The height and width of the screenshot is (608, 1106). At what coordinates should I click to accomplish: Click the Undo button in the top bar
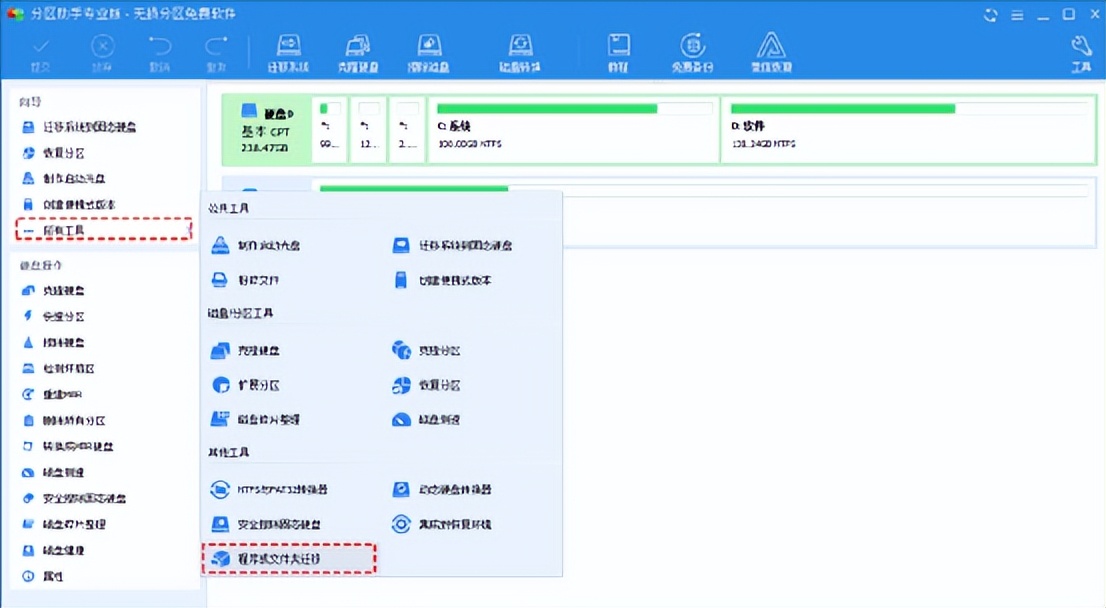coord(158,51)
